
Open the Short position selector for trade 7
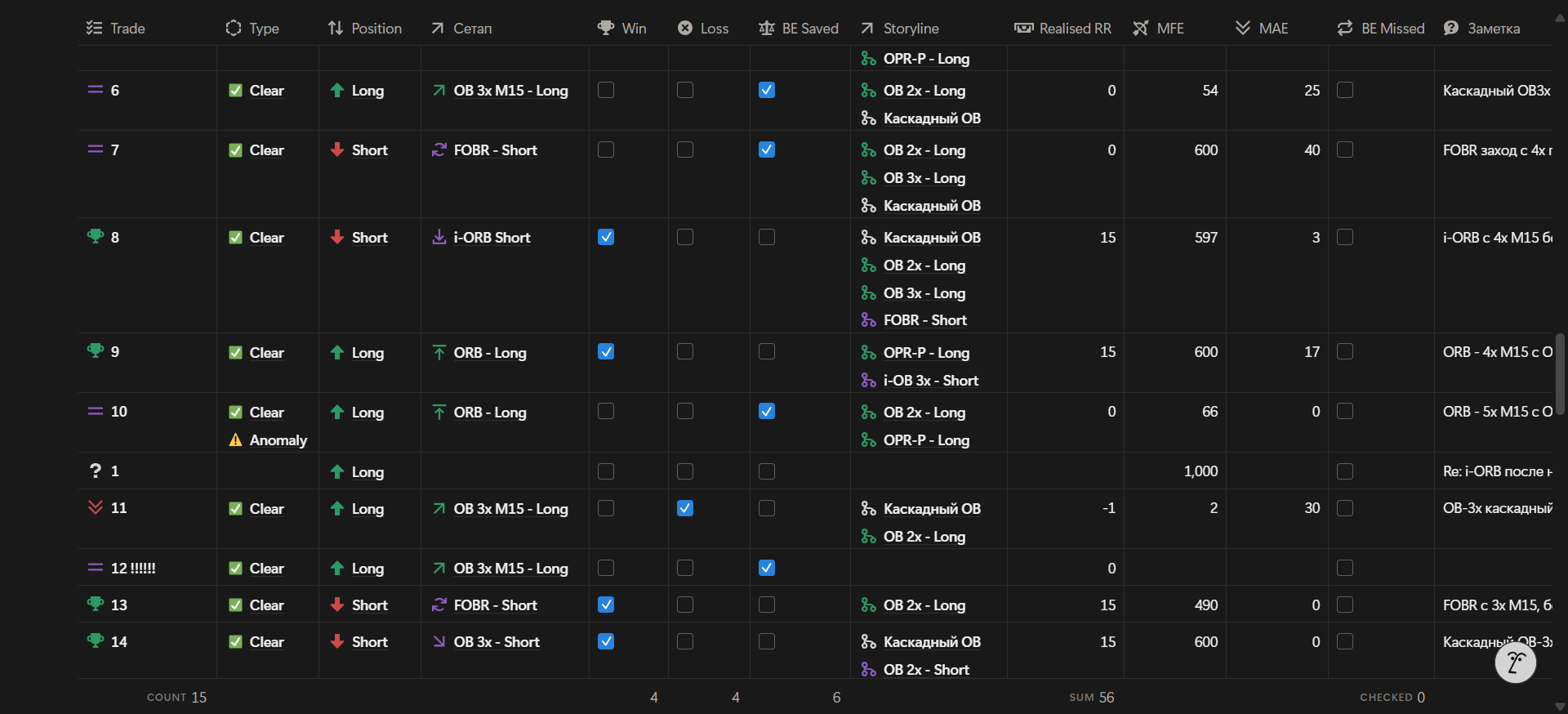point(359,149)
